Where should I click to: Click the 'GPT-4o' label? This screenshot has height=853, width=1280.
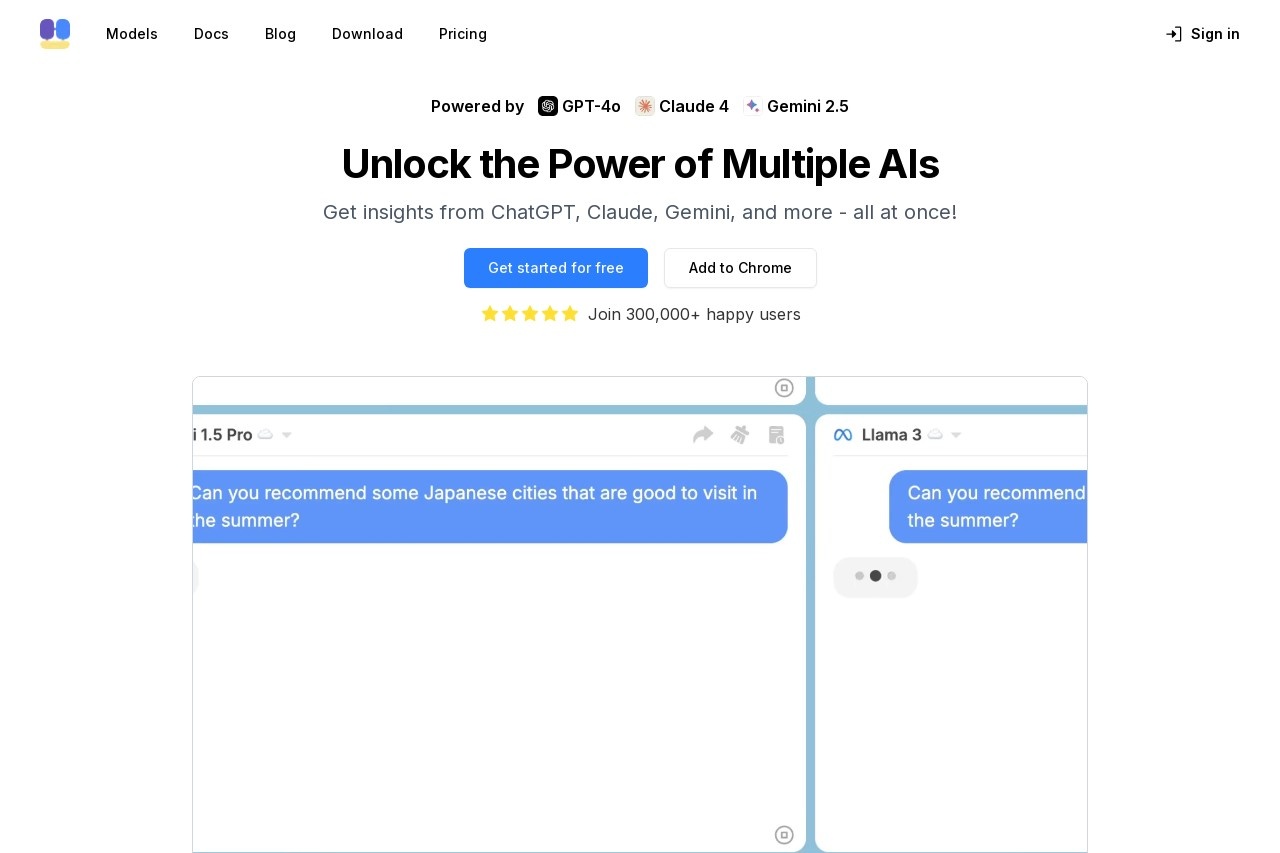click(591, 106)
